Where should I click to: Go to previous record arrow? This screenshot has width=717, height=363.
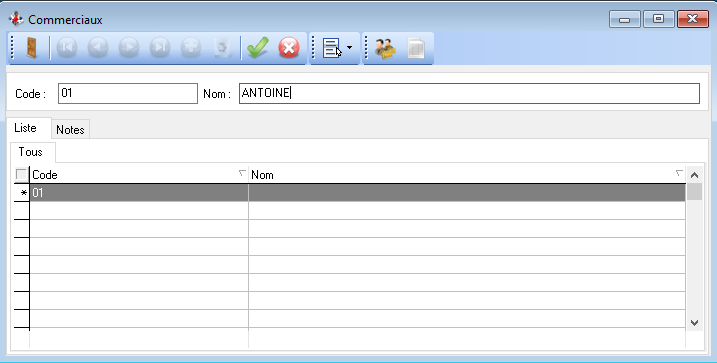coord(98,48)
